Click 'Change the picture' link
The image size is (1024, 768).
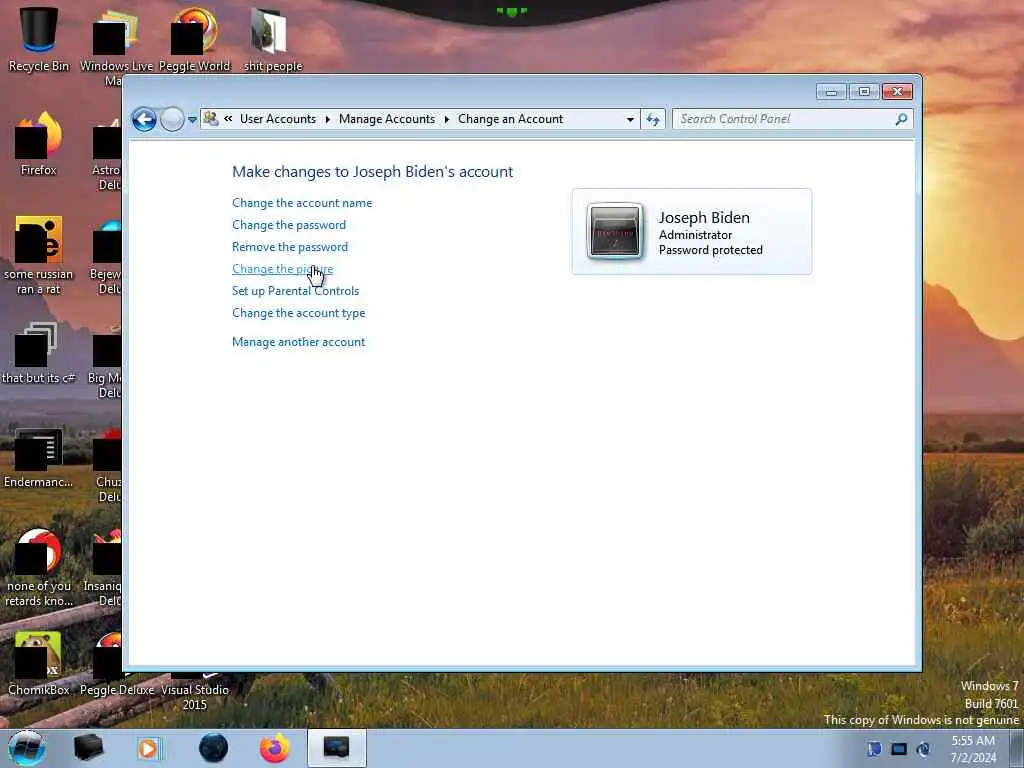(x=282, y=269)
